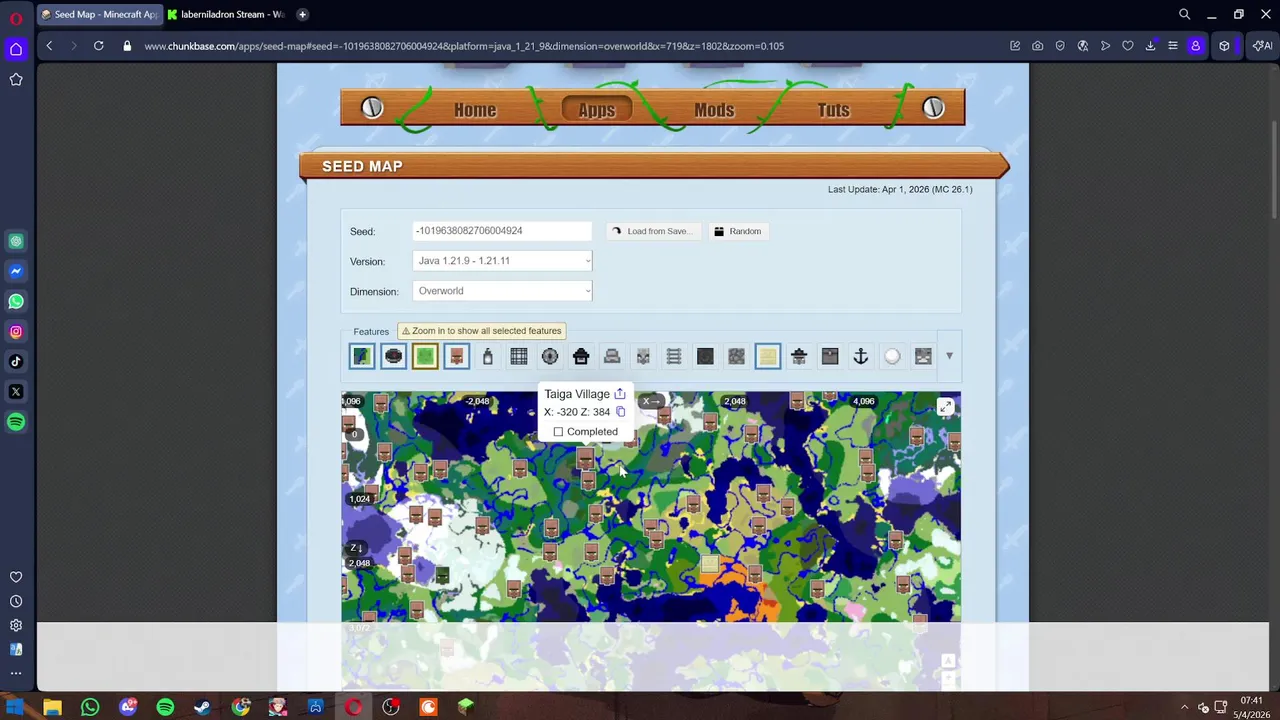Open the Home menu
This screenshot has height=720, width=1280.
[x=475, y=110]
